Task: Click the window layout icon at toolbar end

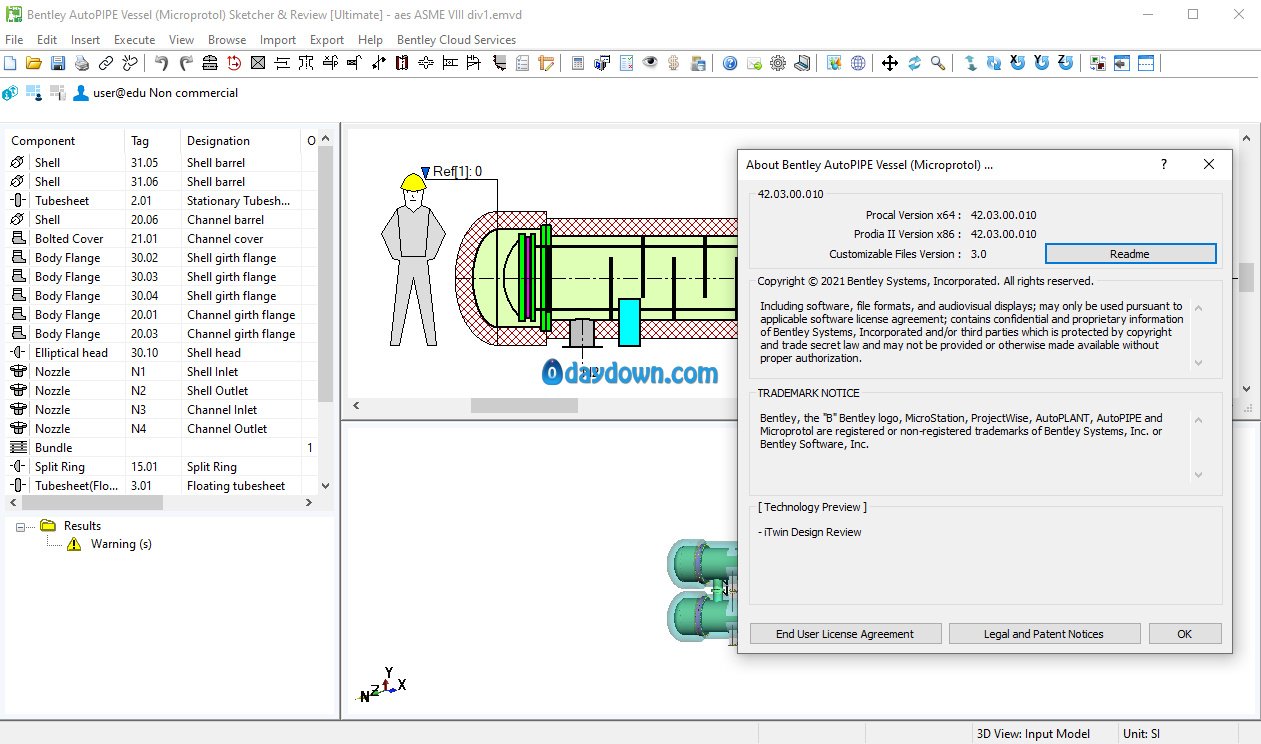Action: 1146,63
